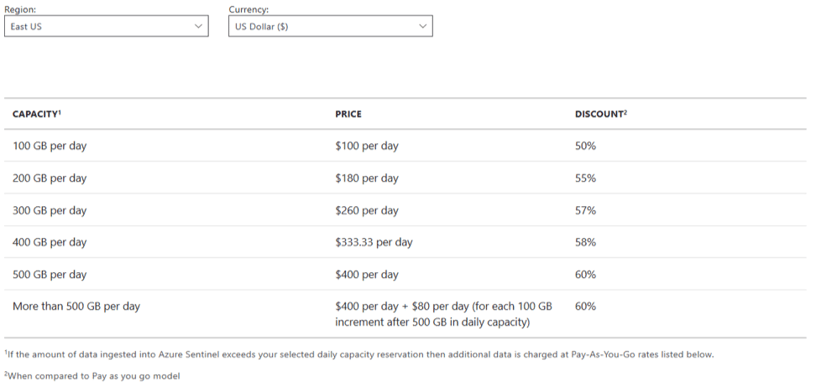The image size is (816, 392).
Task: Expand the Currency dropdown showing US Dollar
Action: click(330, 26)
